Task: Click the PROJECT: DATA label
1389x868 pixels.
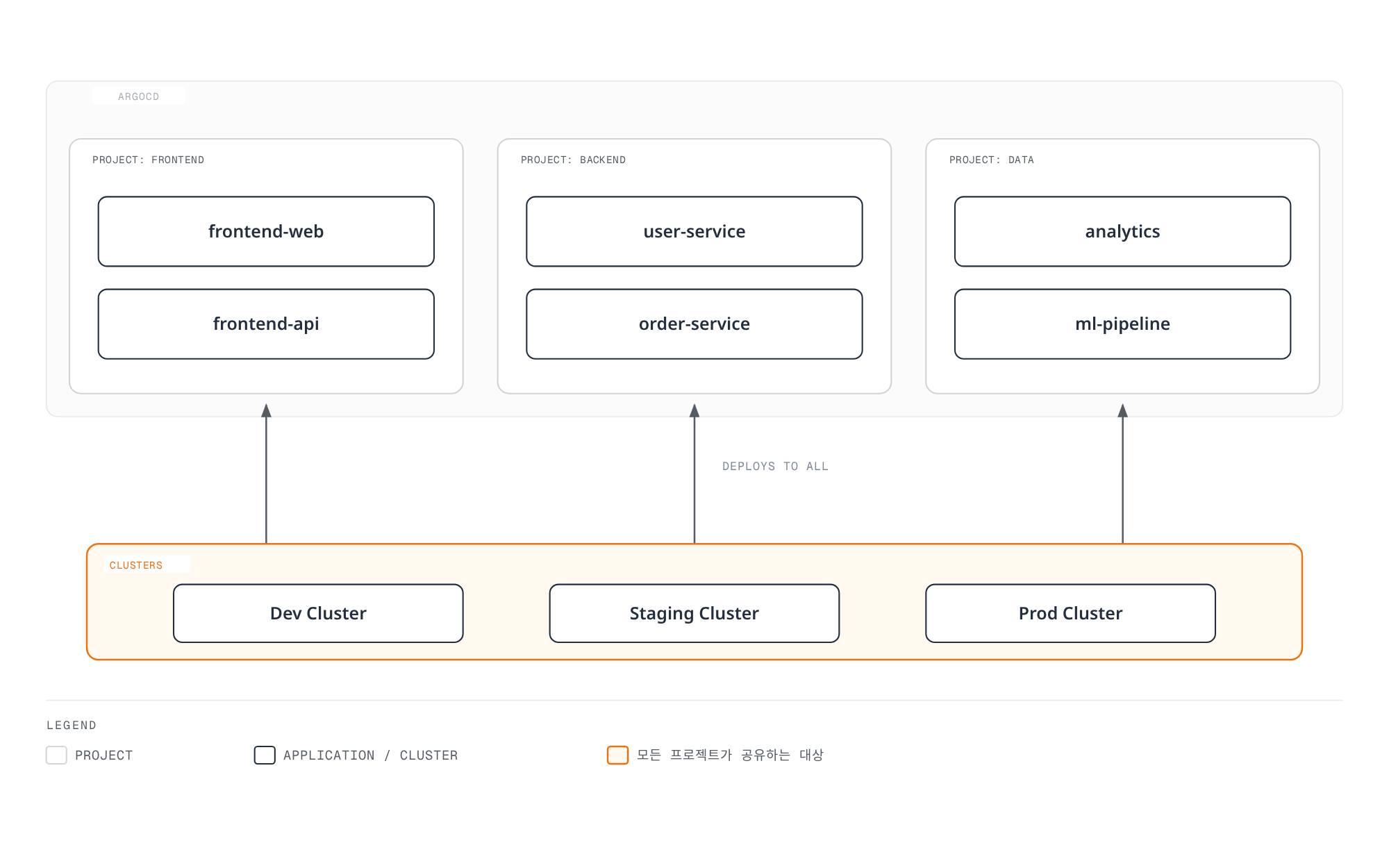Action: 991,160
